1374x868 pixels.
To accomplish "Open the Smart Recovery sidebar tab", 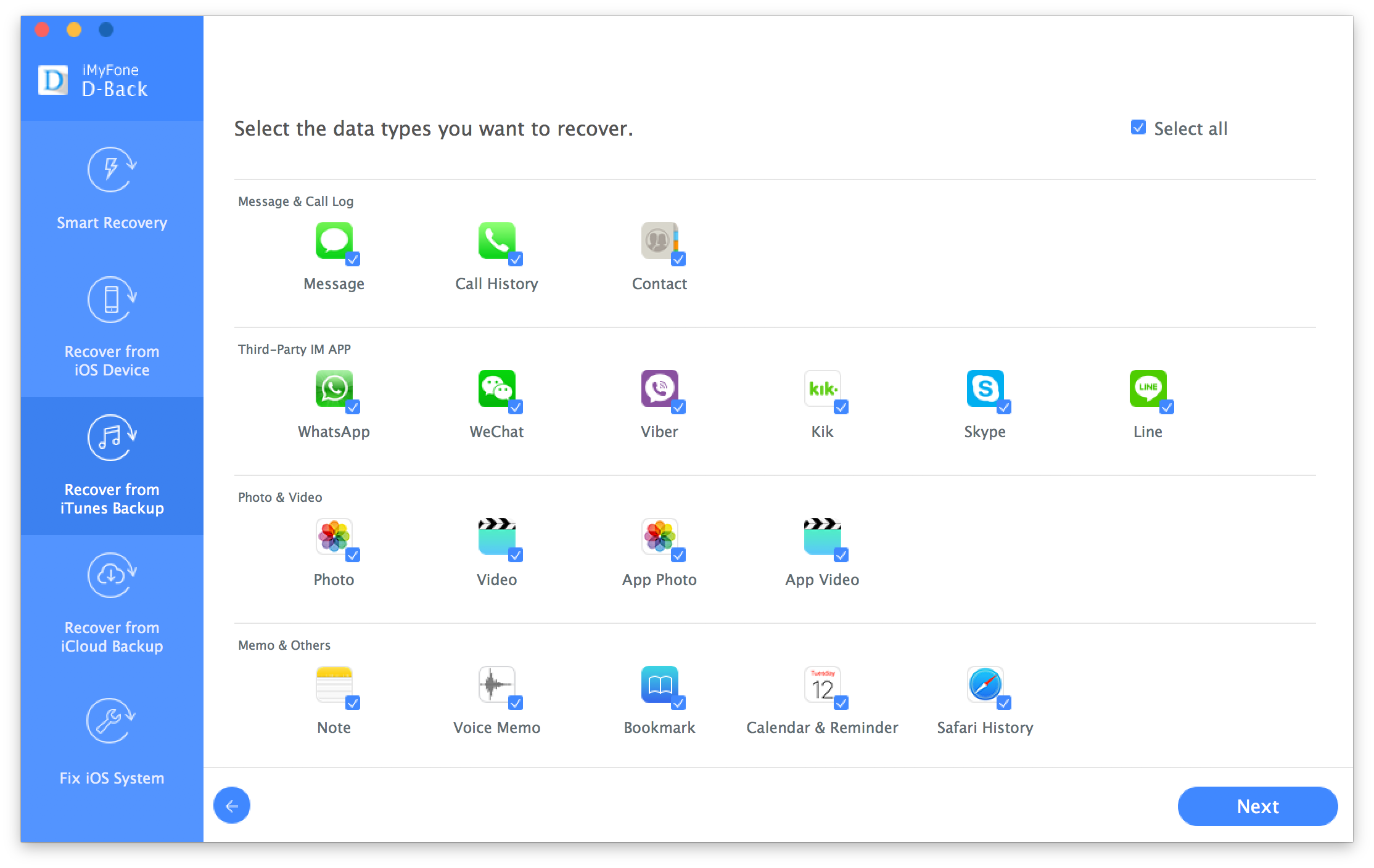I will 112,189.
